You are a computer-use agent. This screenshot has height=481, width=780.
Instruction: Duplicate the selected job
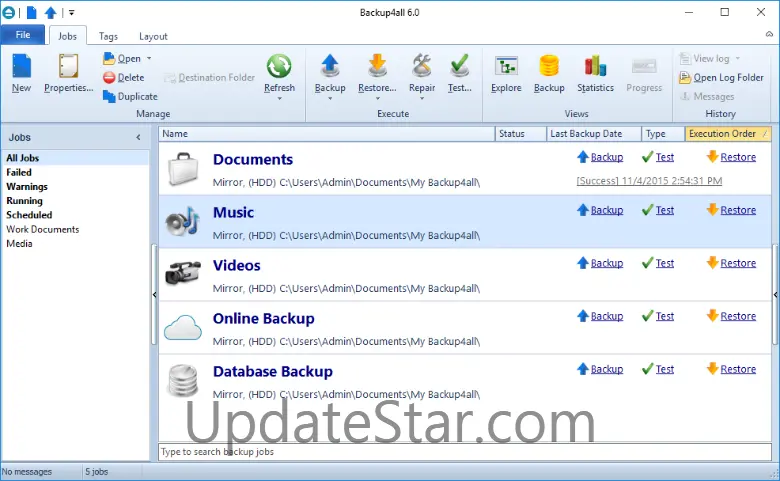pos(130,96)
